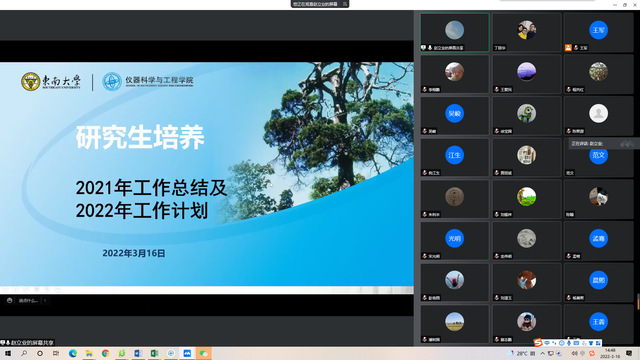
Task: Collapse the chat bar arrow below slide
Action: pos(45,301)
